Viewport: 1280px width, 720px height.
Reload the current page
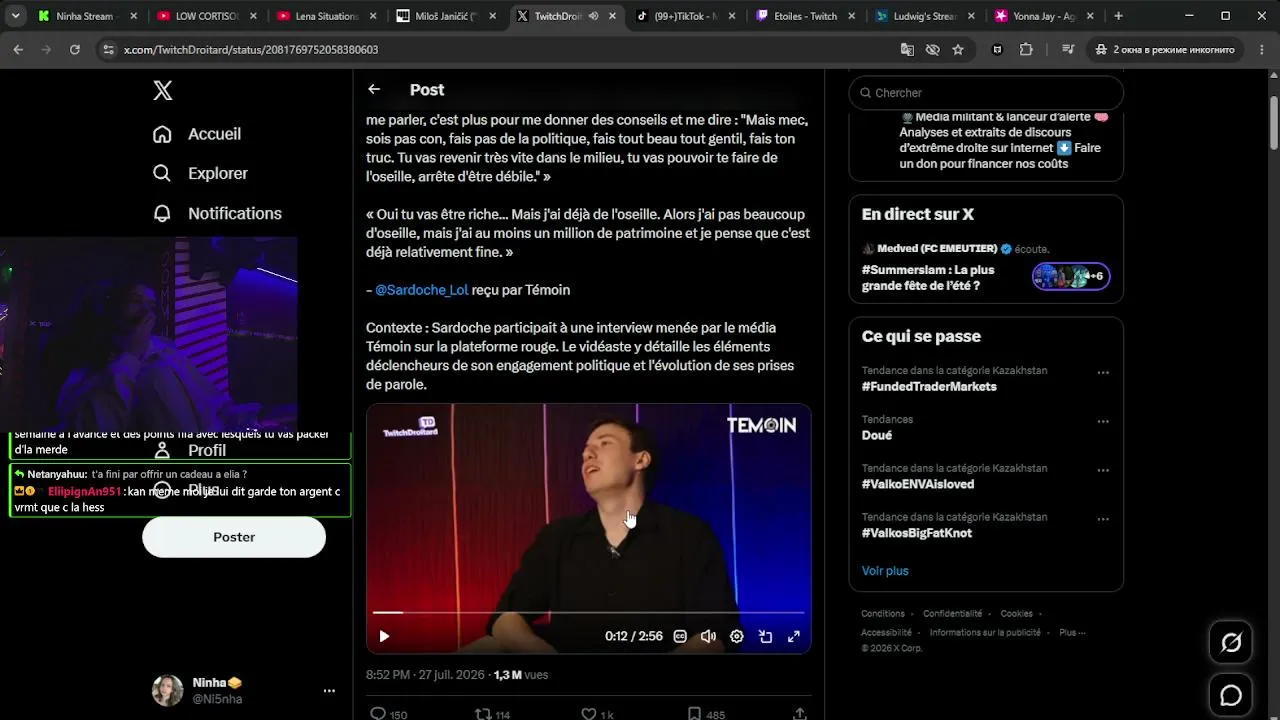74,49
